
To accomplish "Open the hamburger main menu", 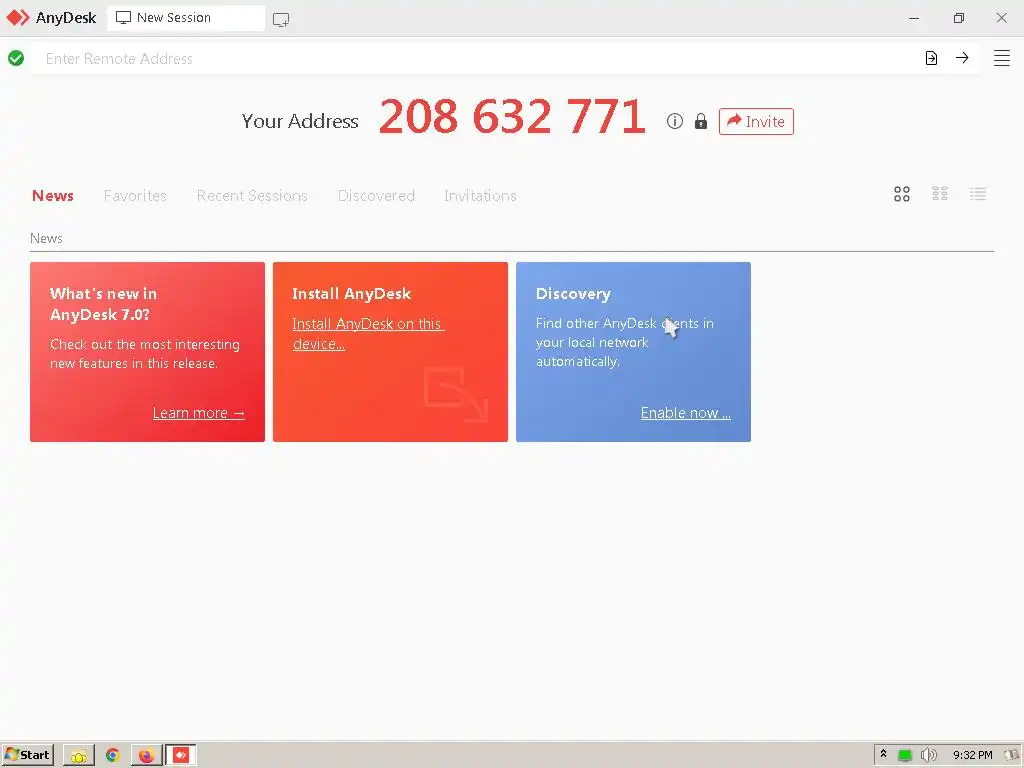I will click(x=1002, y=58).
